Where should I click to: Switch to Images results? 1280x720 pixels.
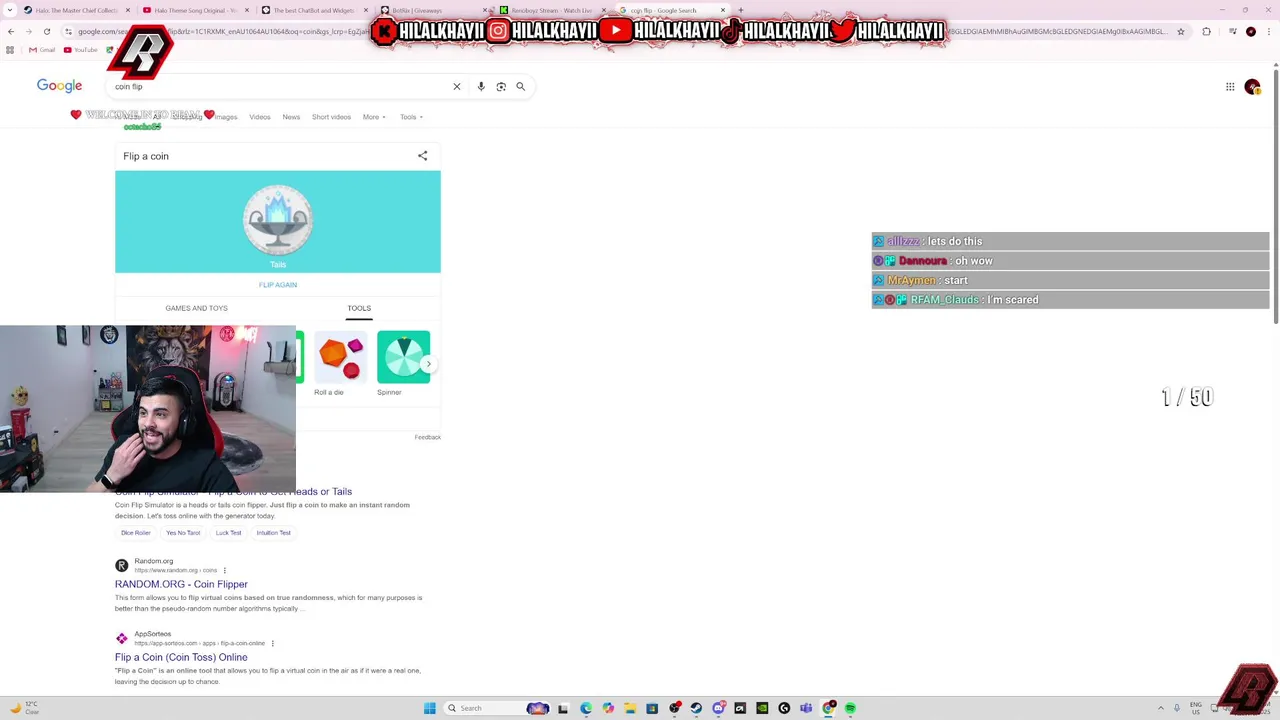226,117
